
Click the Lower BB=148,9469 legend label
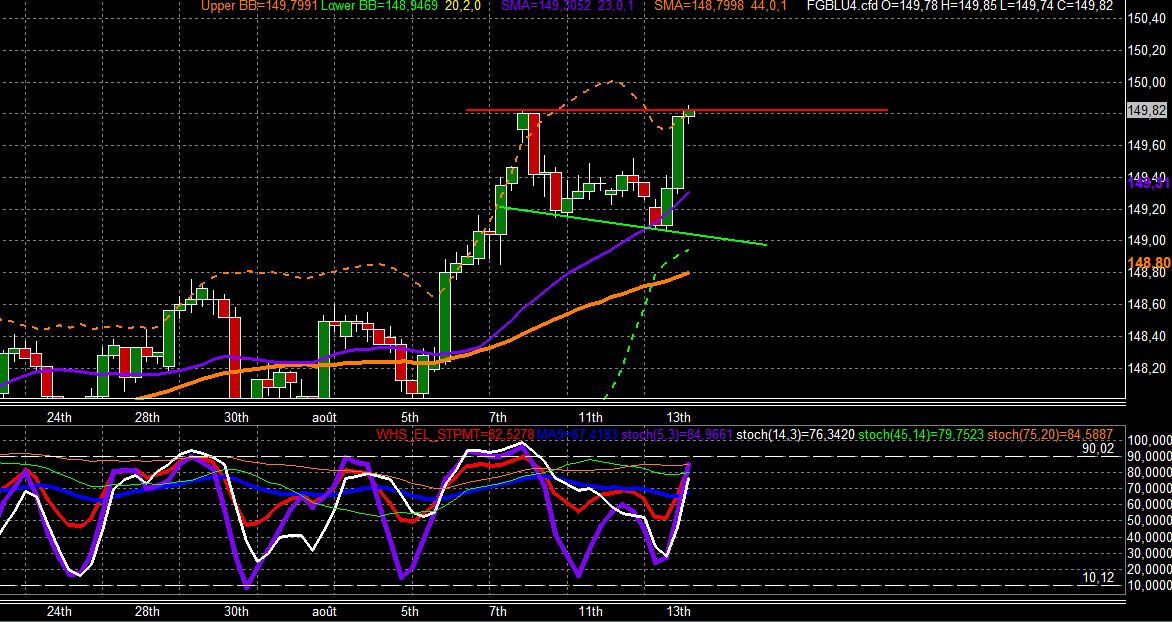pyautogui.click(x=380, y=6)
